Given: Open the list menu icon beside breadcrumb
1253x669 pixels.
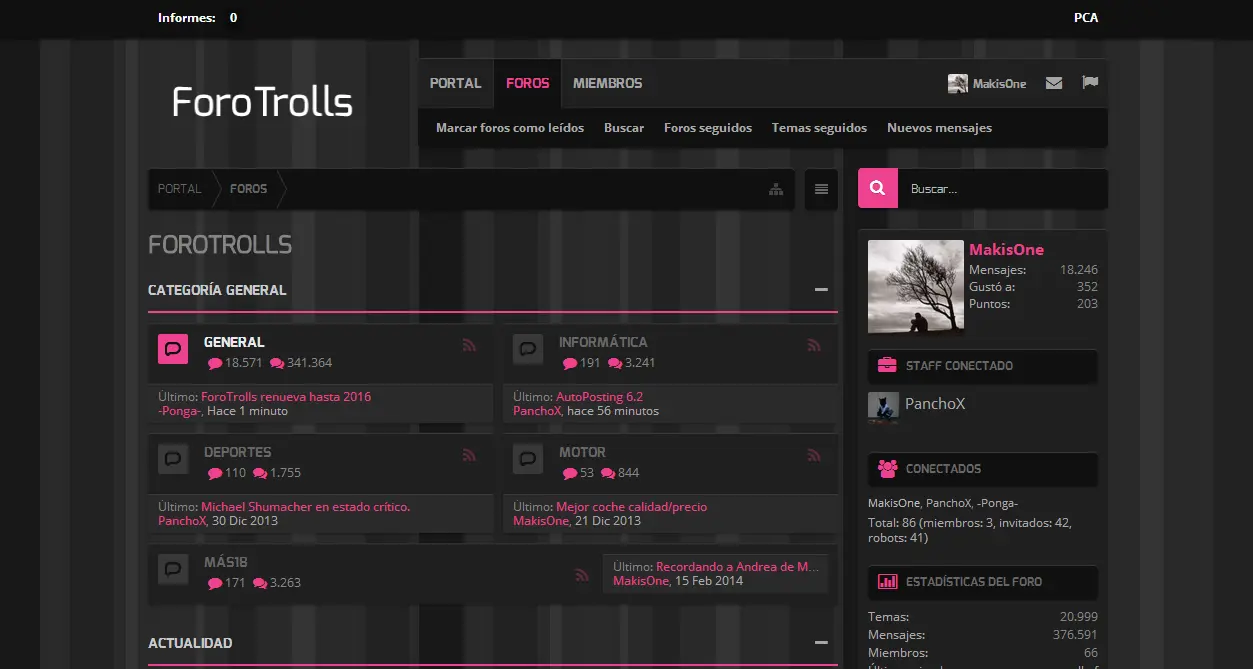Looking at the screenshot, I should (821, 189).
